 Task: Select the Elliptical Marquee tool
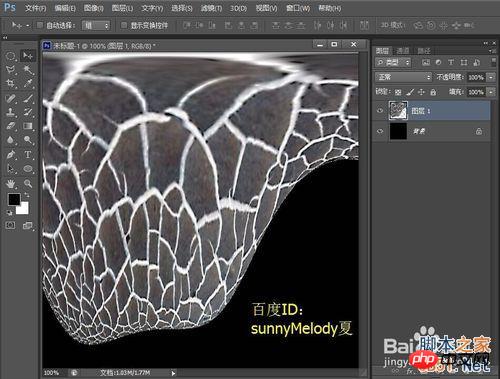(11, 56)
